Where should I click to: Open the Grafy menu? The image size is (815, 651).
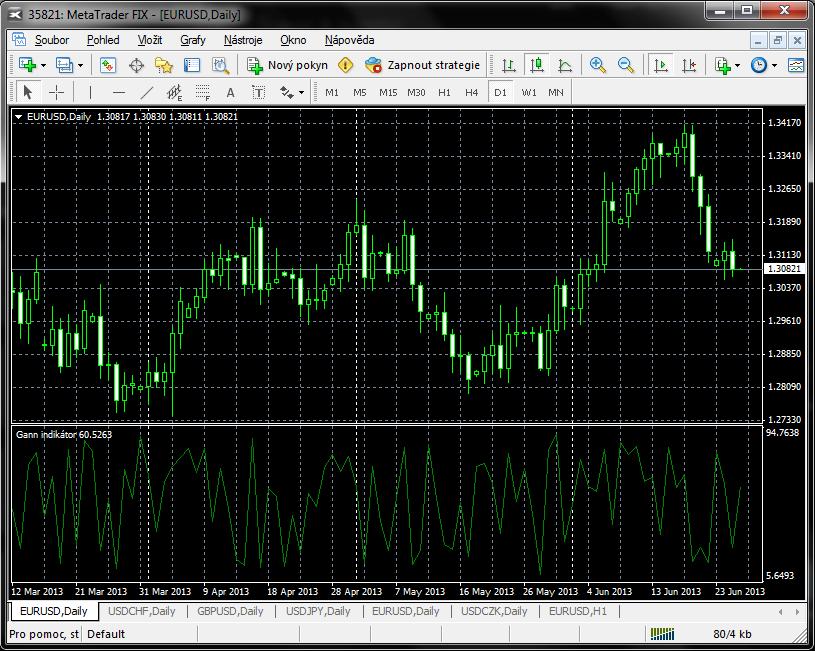193,40
